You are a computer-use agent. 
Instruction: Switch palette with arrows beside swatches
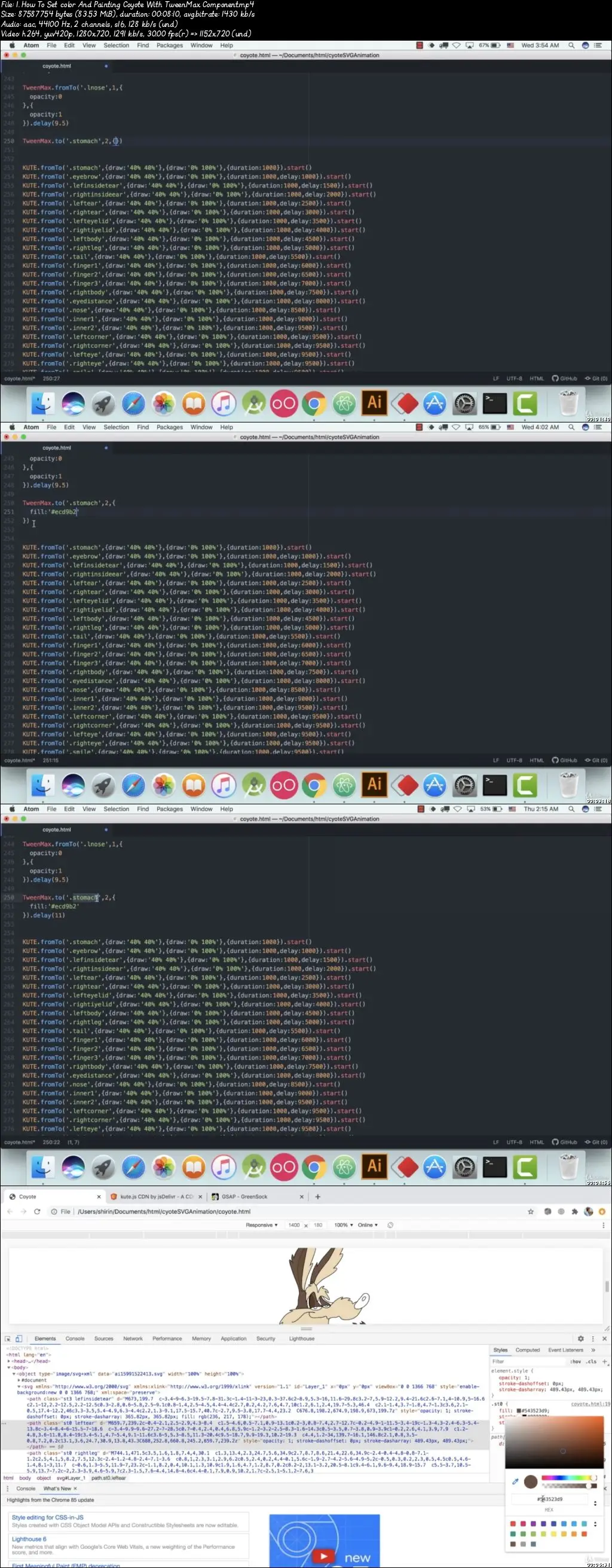(x=595, y=1525)
